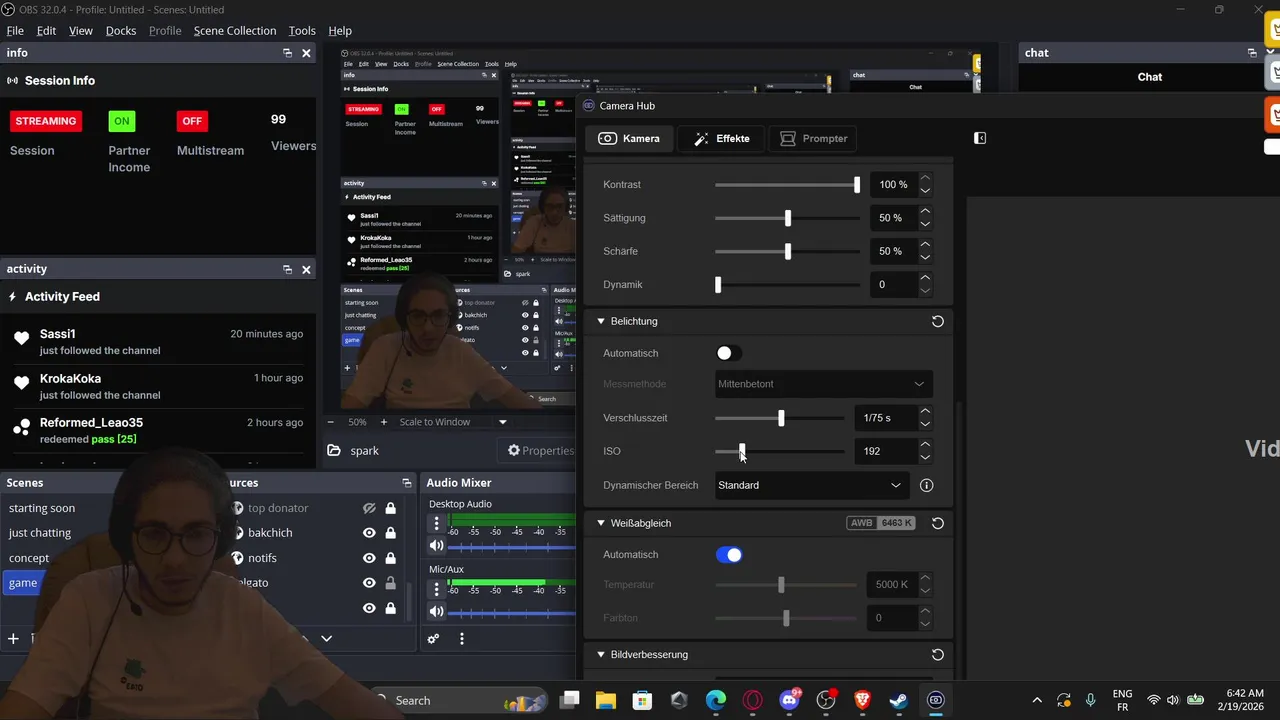1280x720 pixels.
Task: Collapse the Belichtung section
Action: (601, 321)
